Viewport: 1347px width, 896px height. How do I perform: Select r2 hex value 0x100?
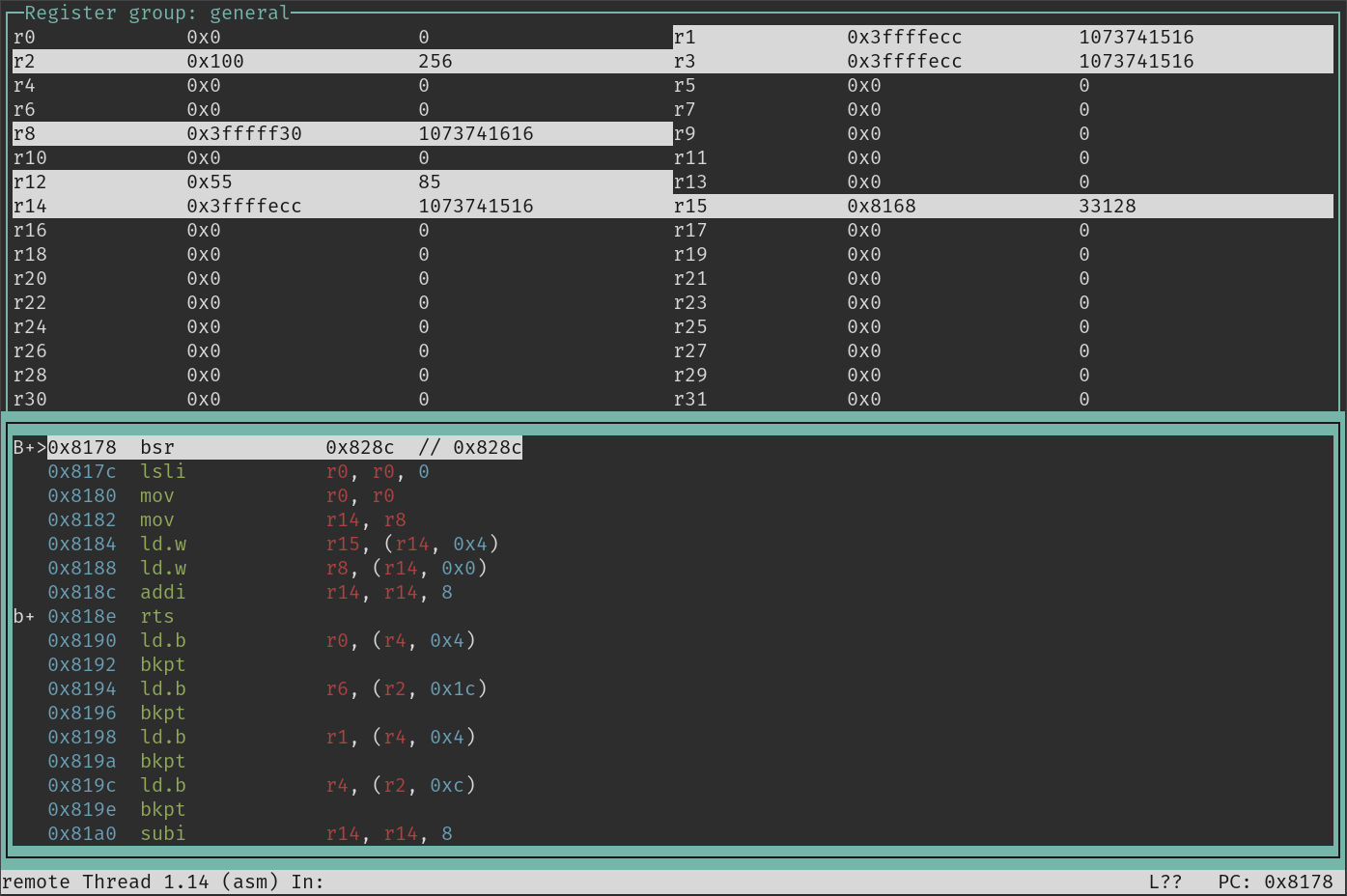[x=215, y=61]
